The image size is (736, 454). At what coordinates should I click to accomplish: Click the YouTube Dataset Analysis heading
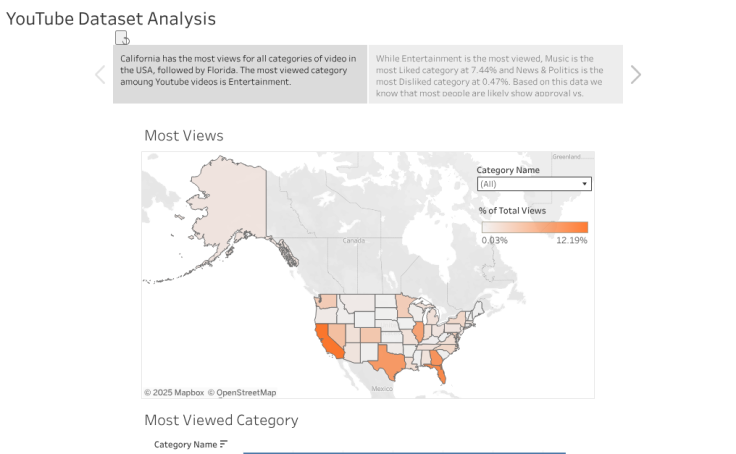[x=111, y=18]
